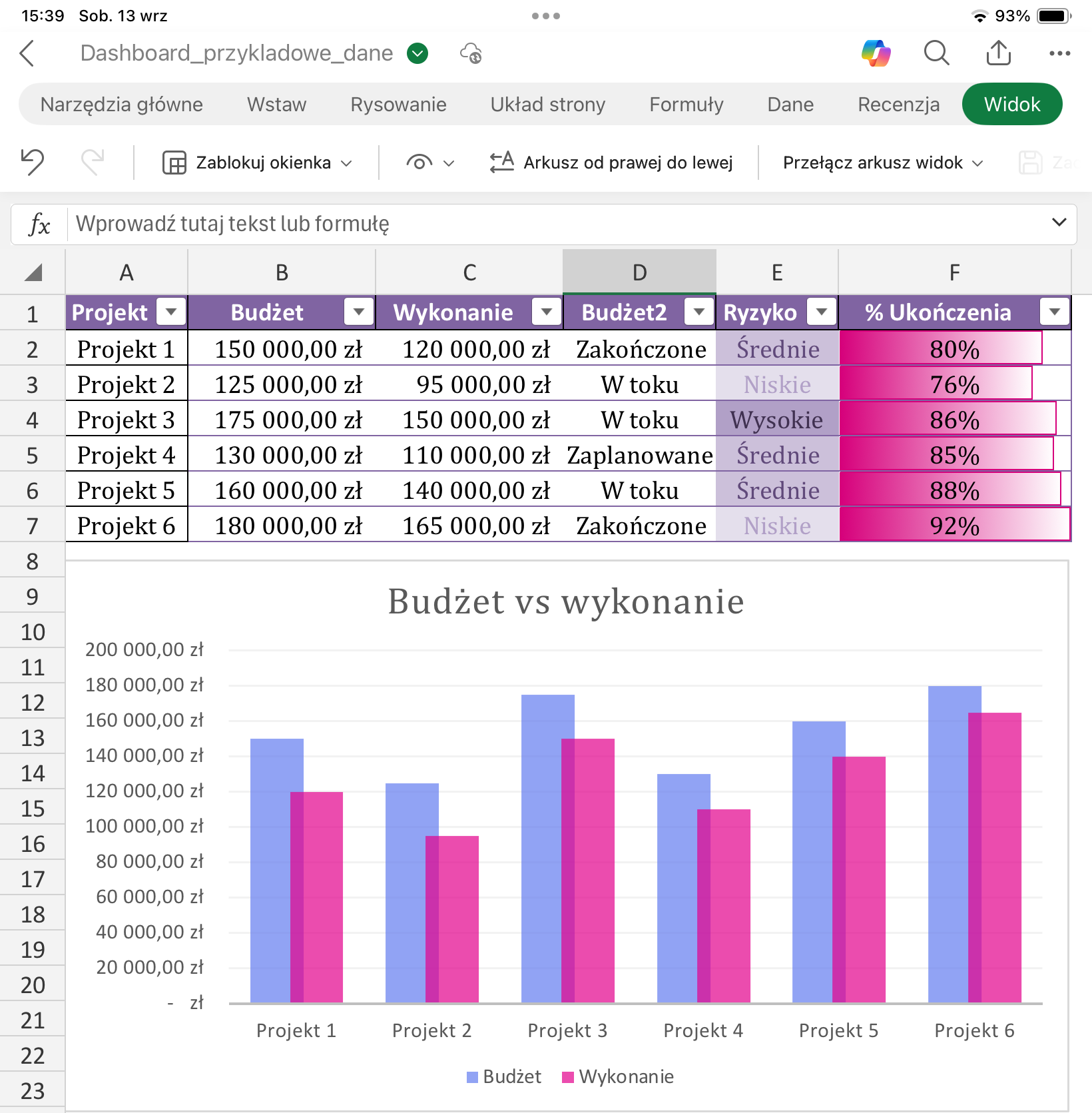Open filter dropdown for Ryzyko column
Image resolution: width=1092 pixels, height=1113 pixels.
pyautogui.click(x=822, y=312)
